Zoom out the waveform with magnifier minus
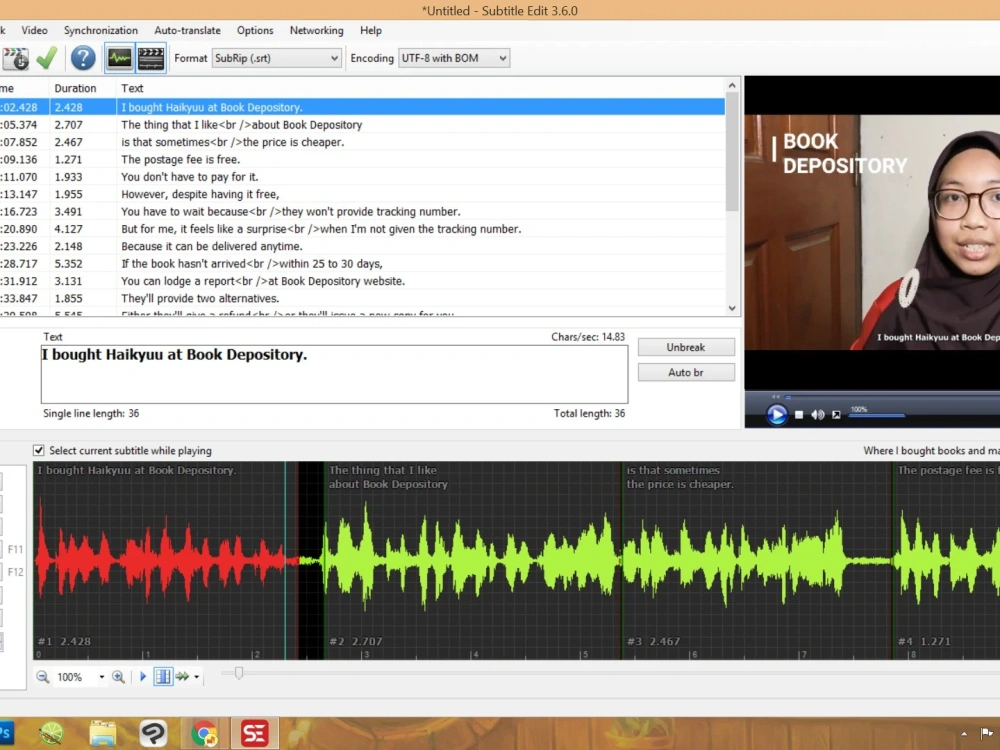 point(43,677)
